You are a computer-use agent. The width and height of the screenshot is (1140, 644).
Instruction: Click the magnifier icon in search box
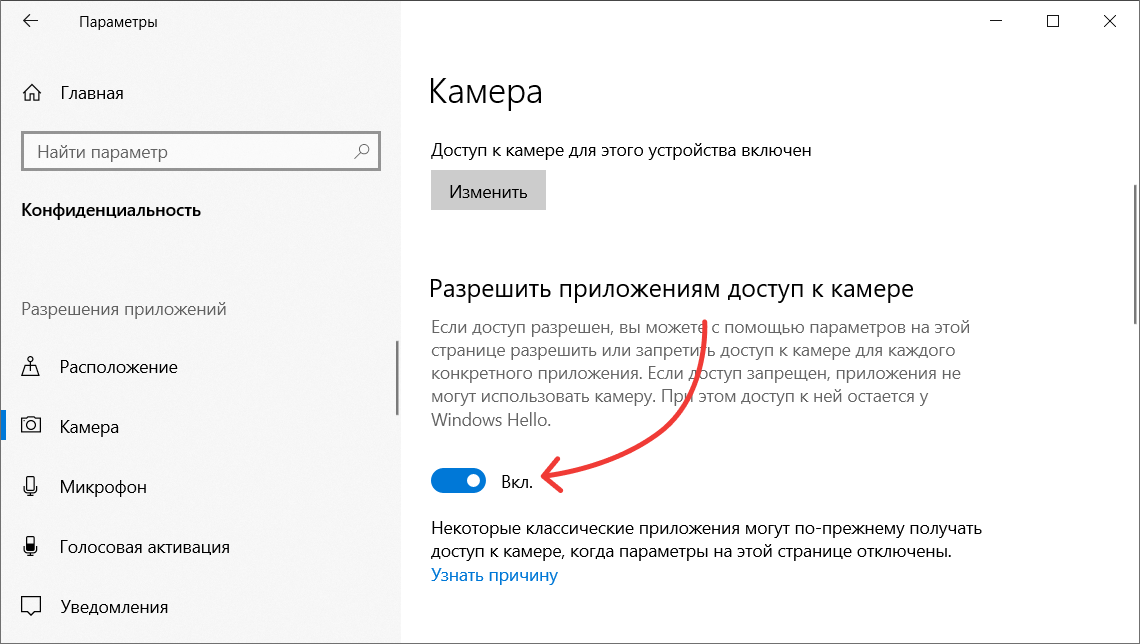pyautogui.click(x=362, y=152)
